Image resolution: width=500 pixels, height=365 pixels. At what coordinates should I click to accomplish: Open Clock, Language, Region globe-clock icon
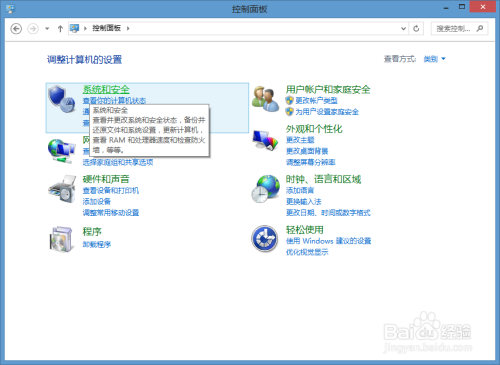point(265,189)
